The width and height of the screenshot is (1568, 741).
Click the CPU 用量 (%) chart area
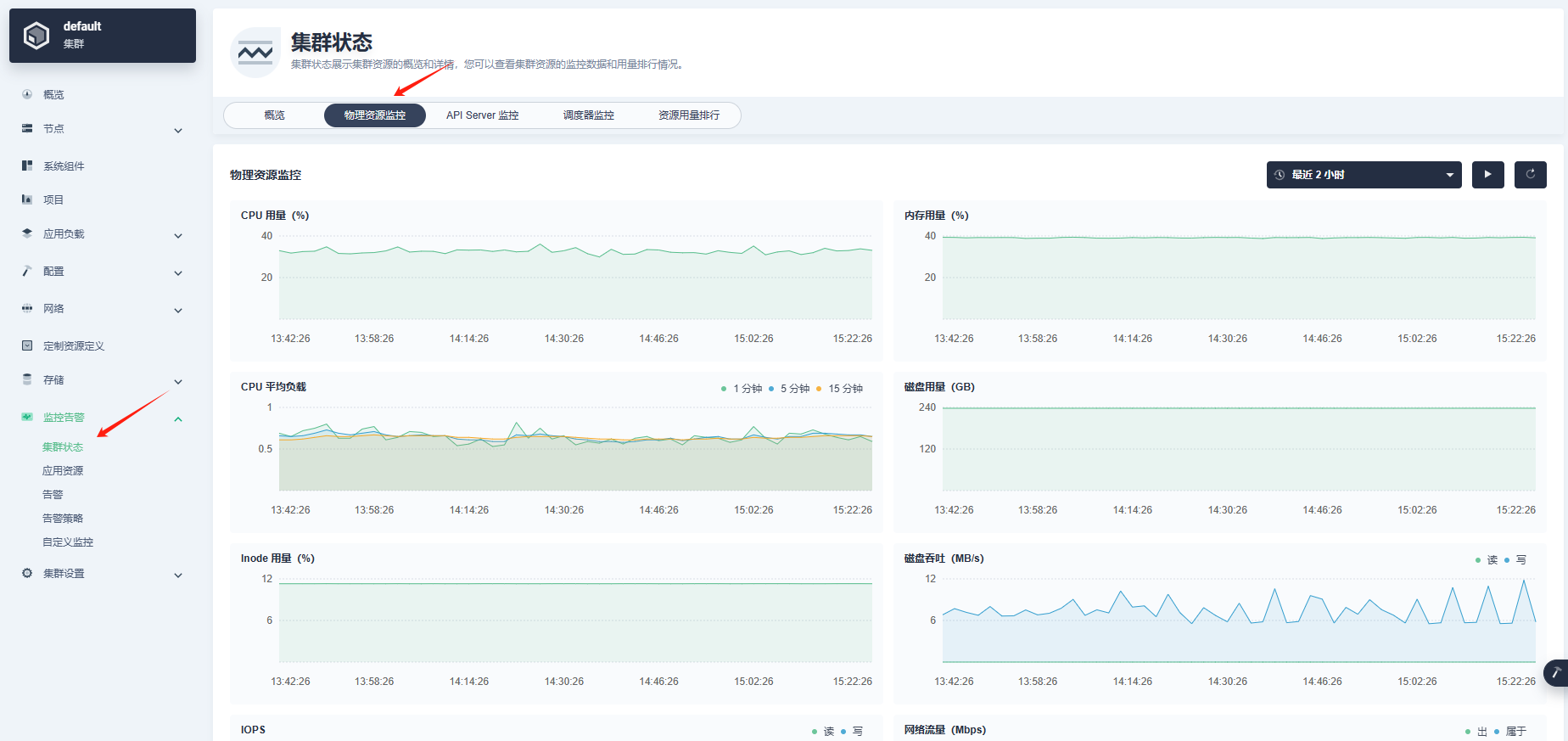pos(575,278)
